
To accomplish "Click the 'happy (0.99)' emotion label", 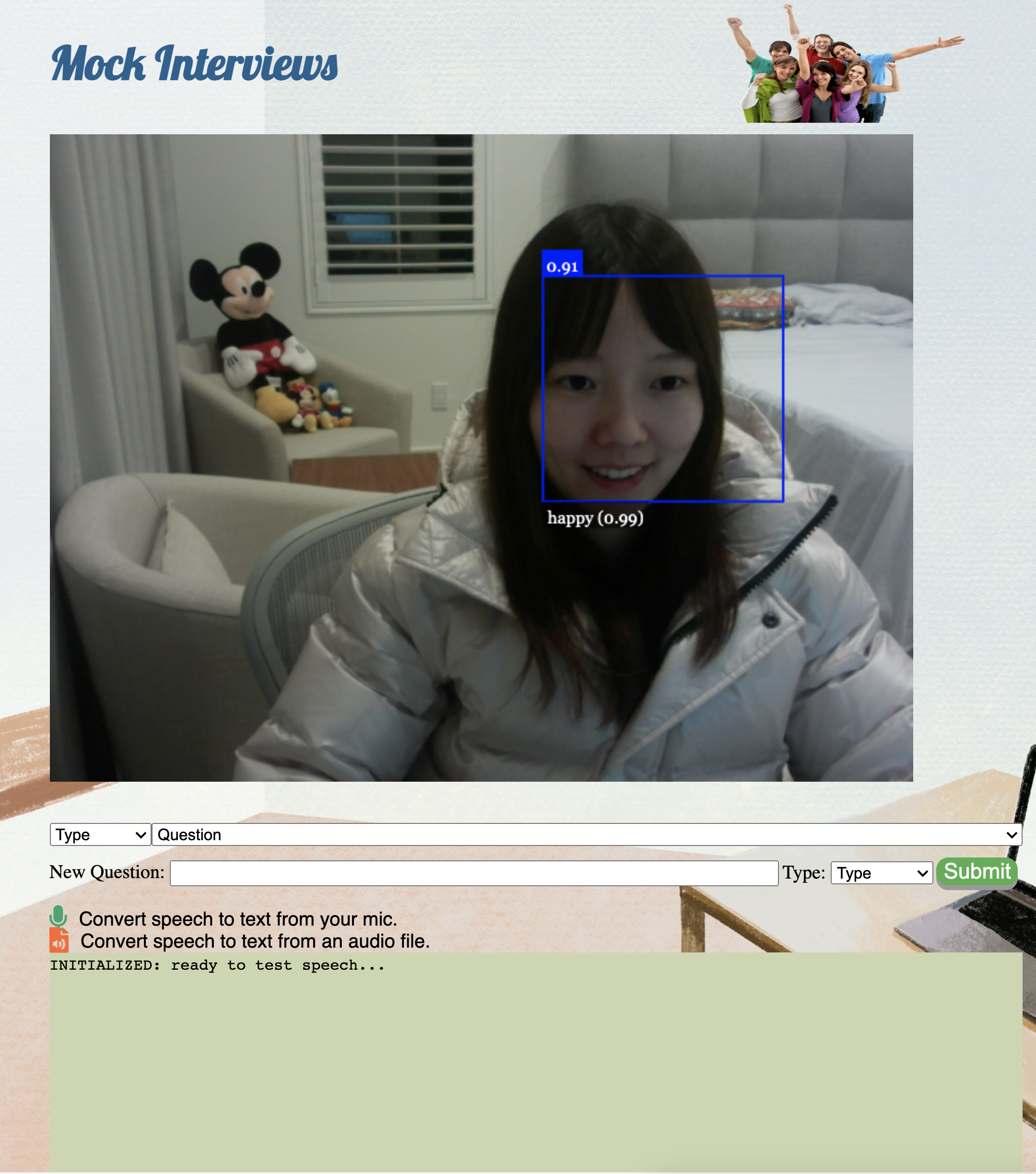I will pyautogui.click(x=595, y=518).
